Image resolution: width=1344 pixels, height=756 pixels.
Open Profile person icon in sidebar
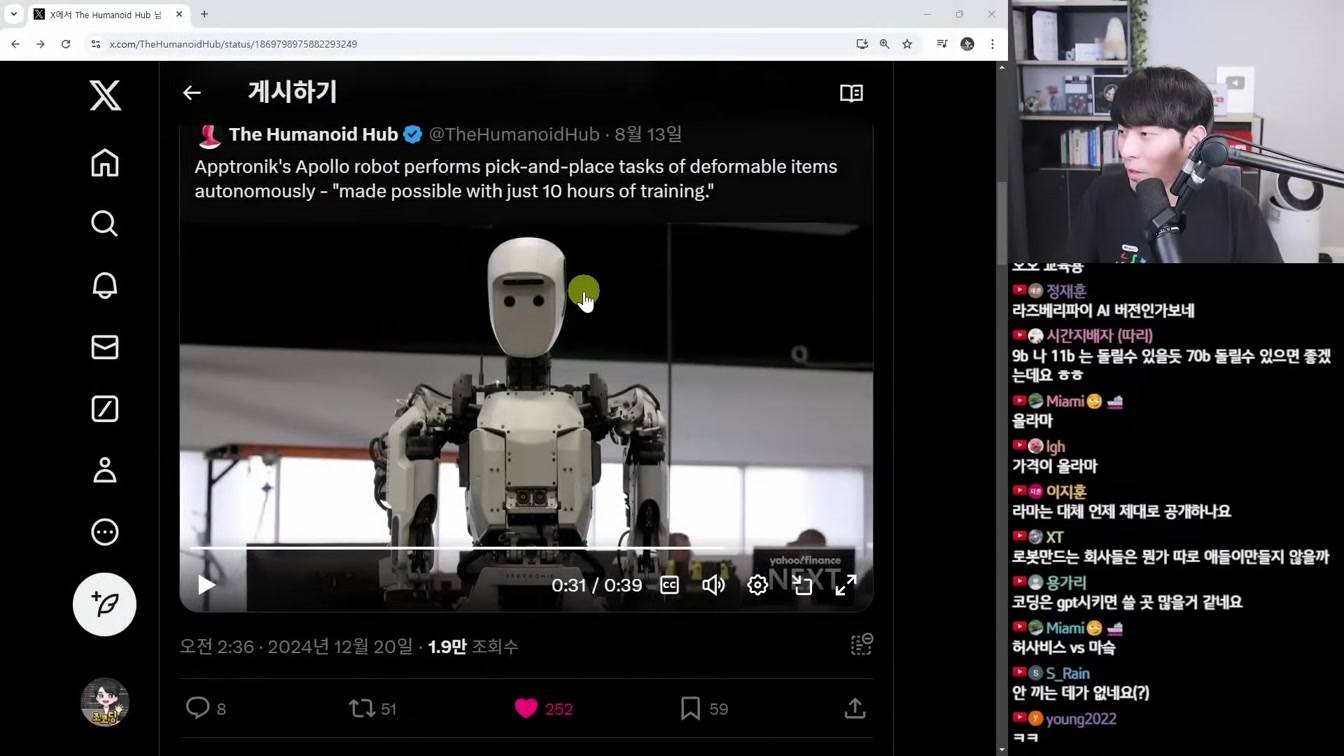point(105,470)
